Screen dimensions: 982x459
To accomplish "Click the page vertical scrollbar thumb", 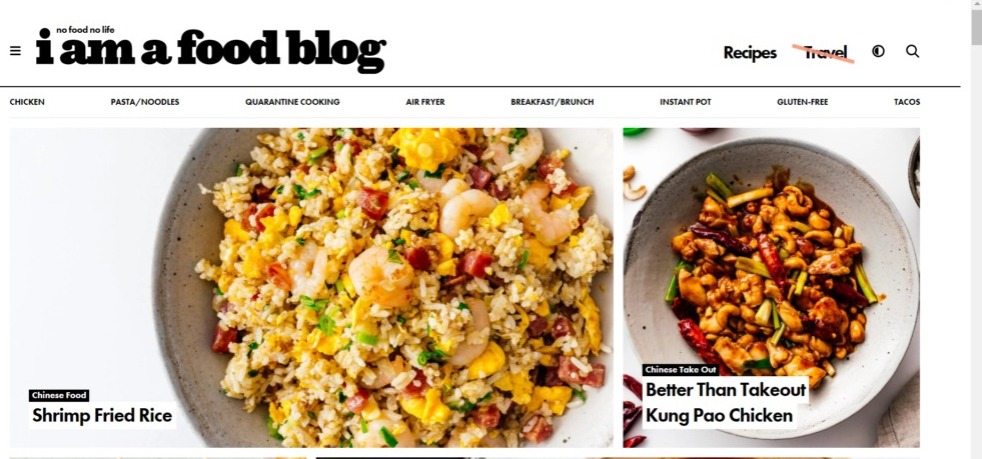I will 976,25.
